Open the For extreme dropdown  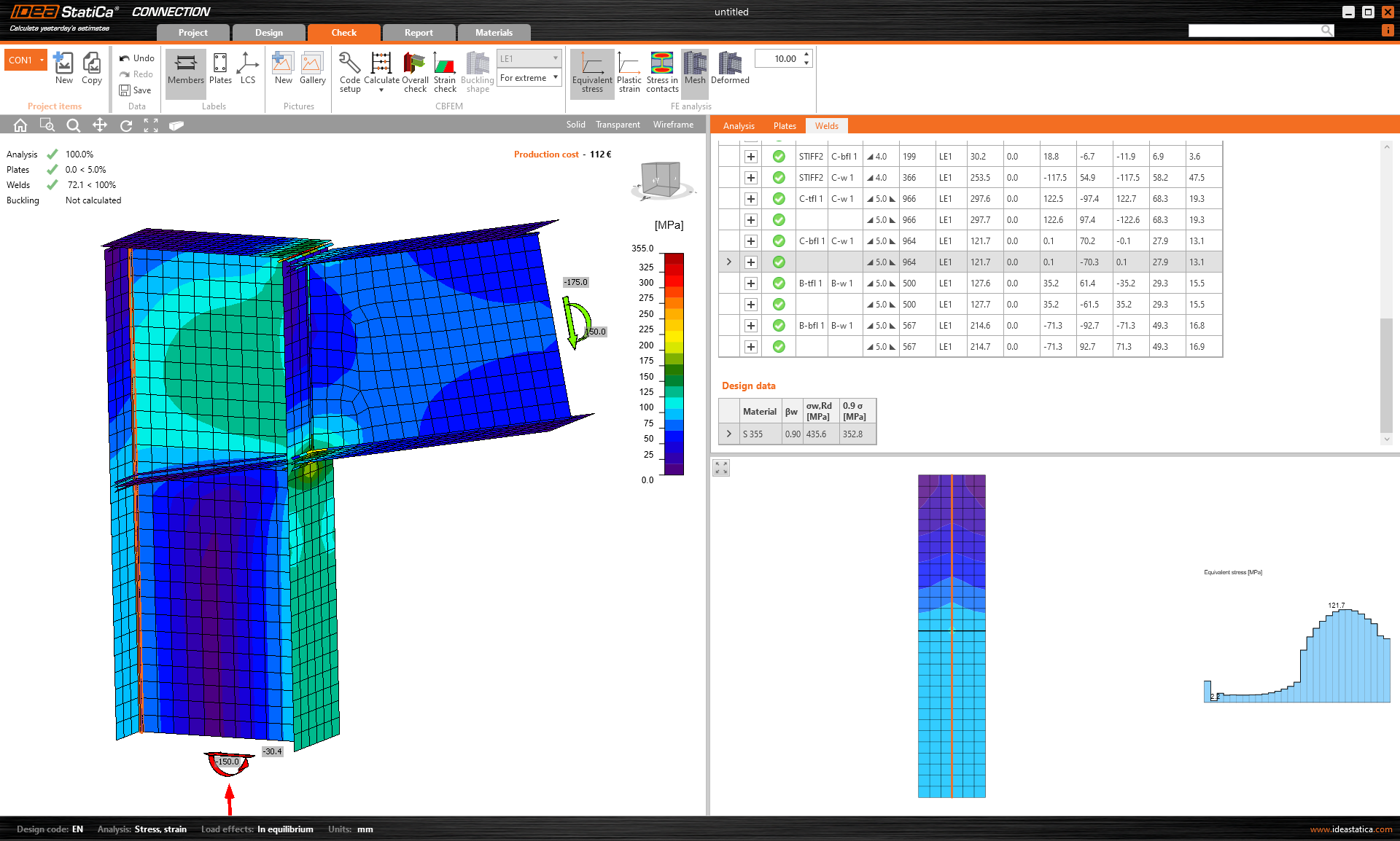pos(529,78)
